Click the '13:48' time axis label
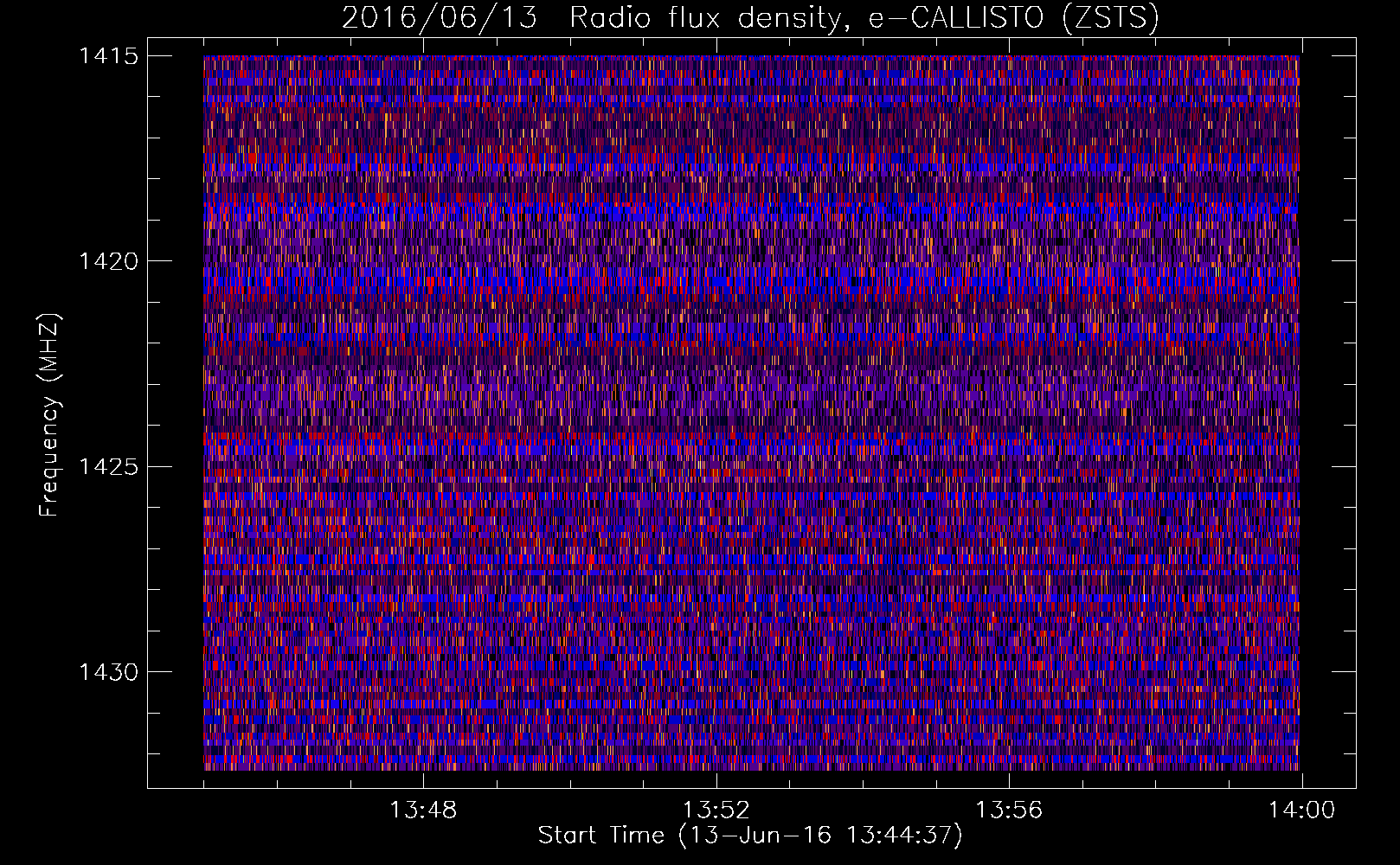The height and width of the screenshot is (865, 1400). (x=423, y=811)
